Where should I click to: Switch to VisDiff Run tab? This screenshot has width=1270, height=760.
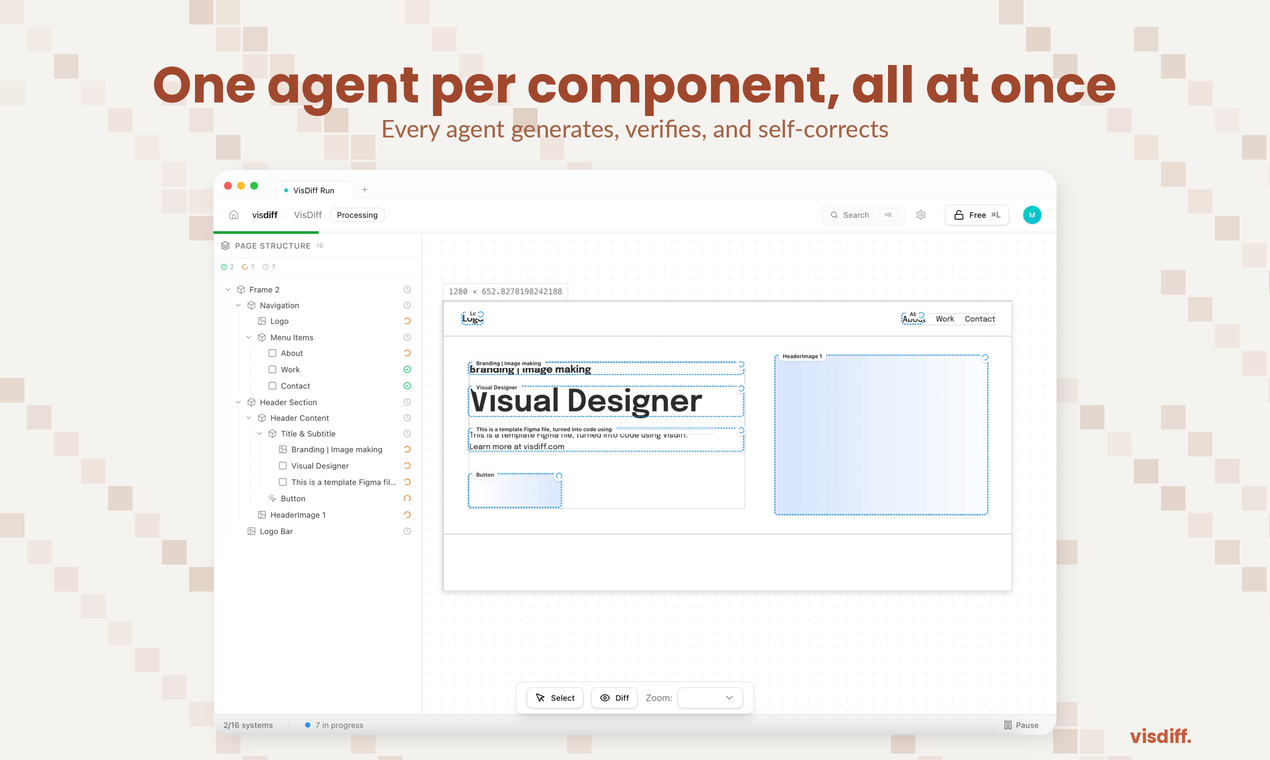(x=313, y=190)
